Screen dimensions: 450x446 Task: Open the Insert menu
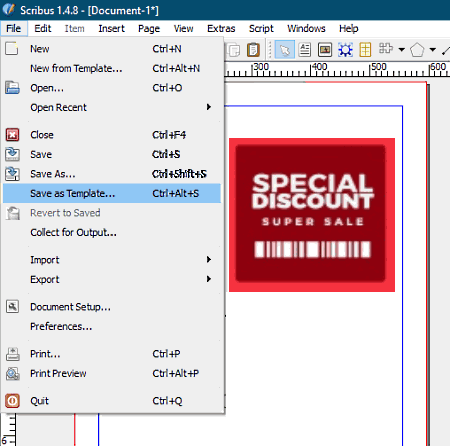pos(111,29)
